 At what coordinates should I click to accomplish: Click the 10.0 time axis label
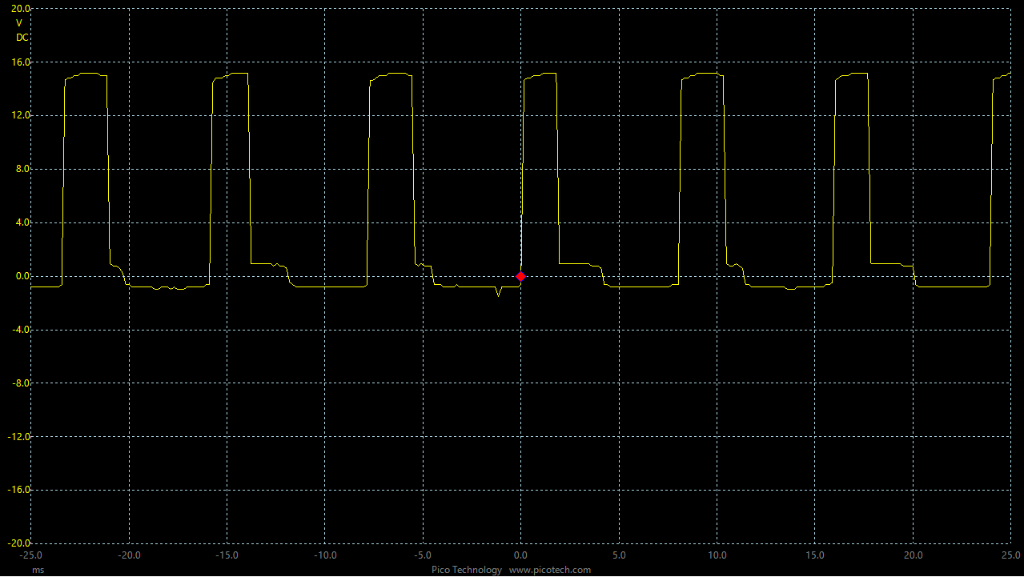coord(716,554)
